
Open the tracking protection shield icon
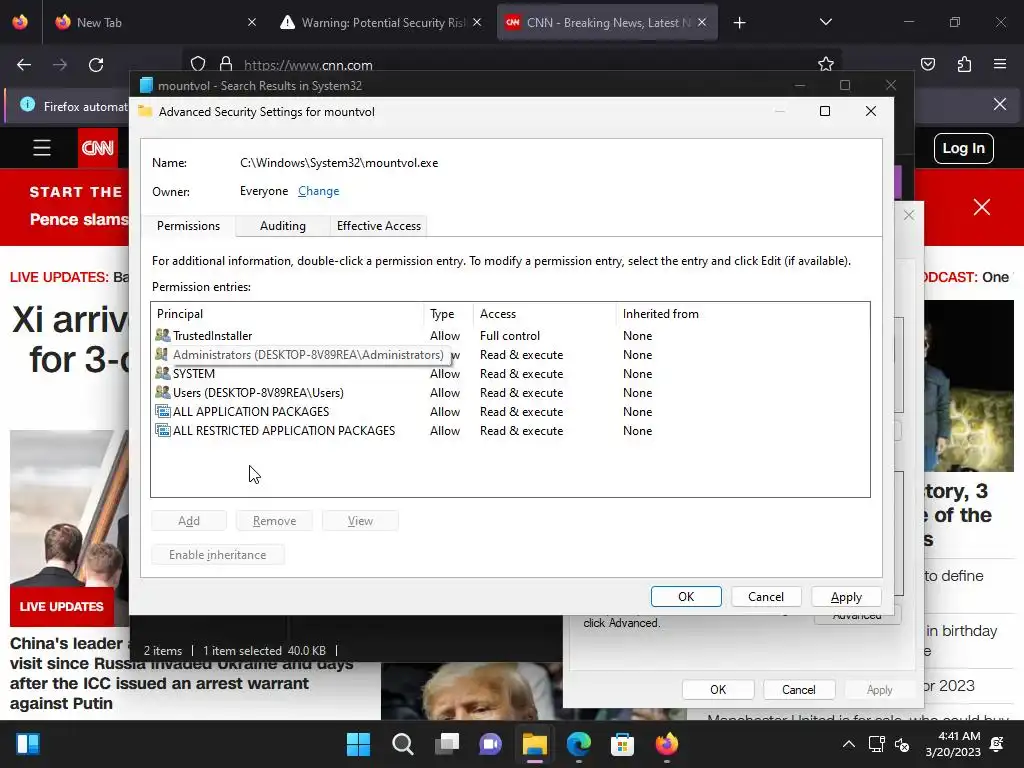click(198, 64)
